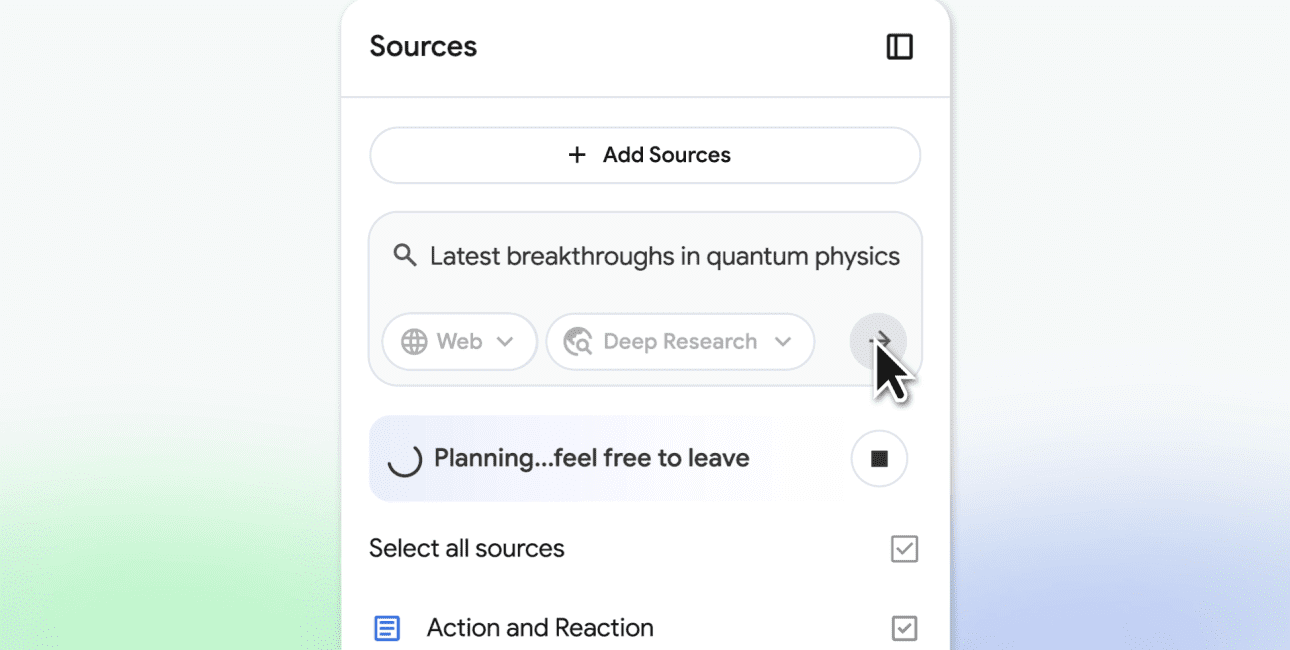Click the Select all sources label
This screenshot has width=1290, height=650.
[x=467, y=549]
